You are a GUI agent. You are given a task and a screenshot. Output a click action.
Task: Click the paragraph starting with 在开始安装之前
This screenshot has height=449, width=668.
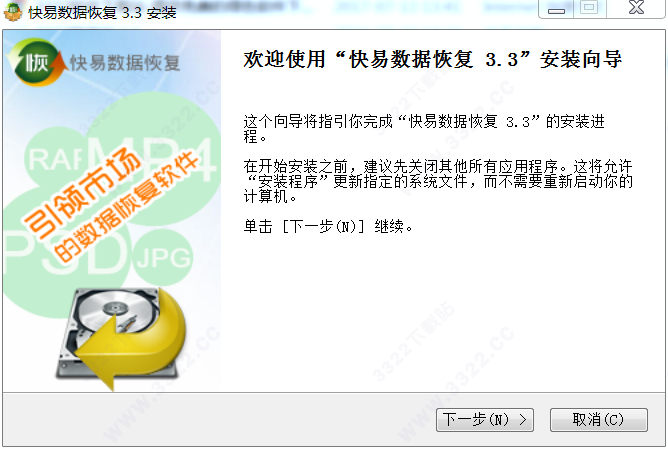click(x=438, y=181)
